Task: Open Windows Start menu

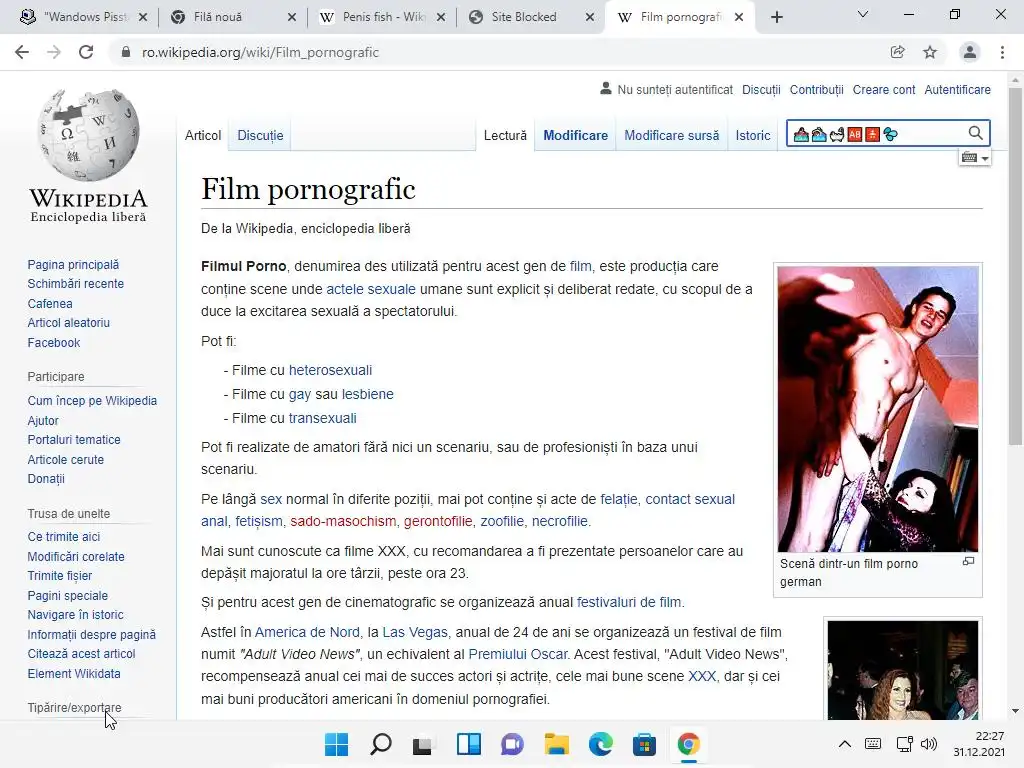Action: point(337,744)
